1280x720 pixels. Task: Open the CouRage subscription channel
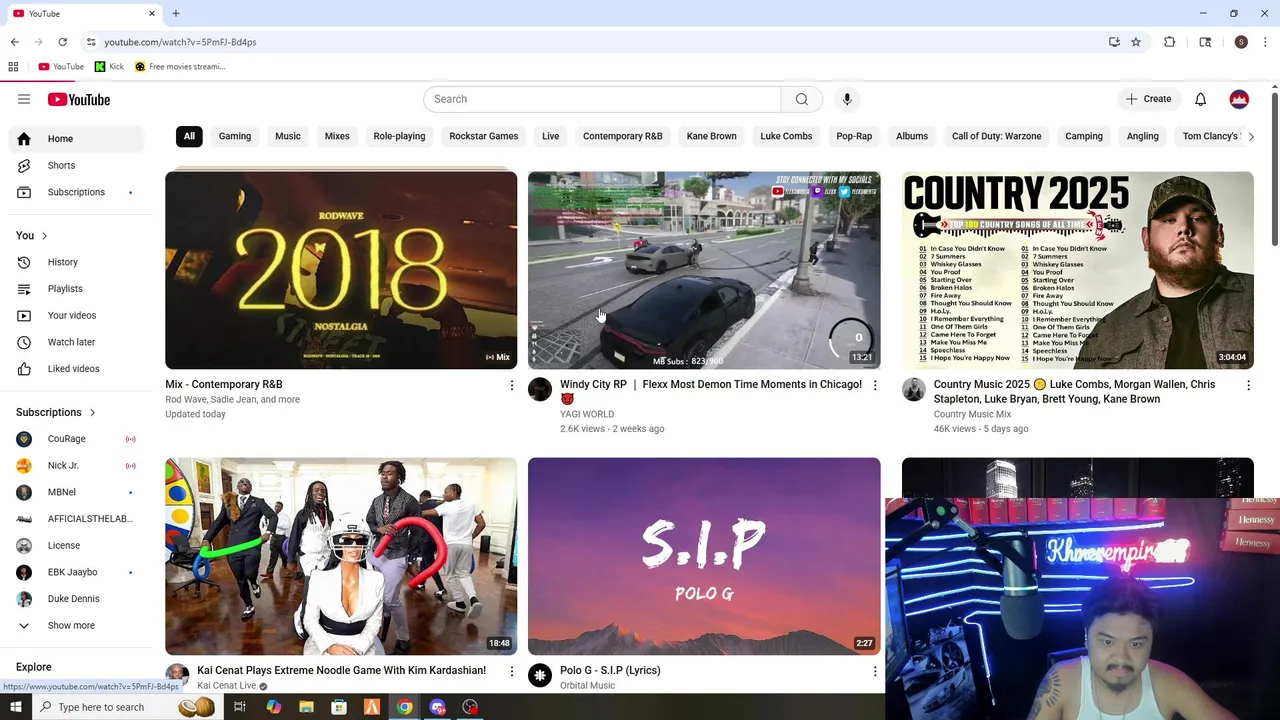(x=76, y=439)
